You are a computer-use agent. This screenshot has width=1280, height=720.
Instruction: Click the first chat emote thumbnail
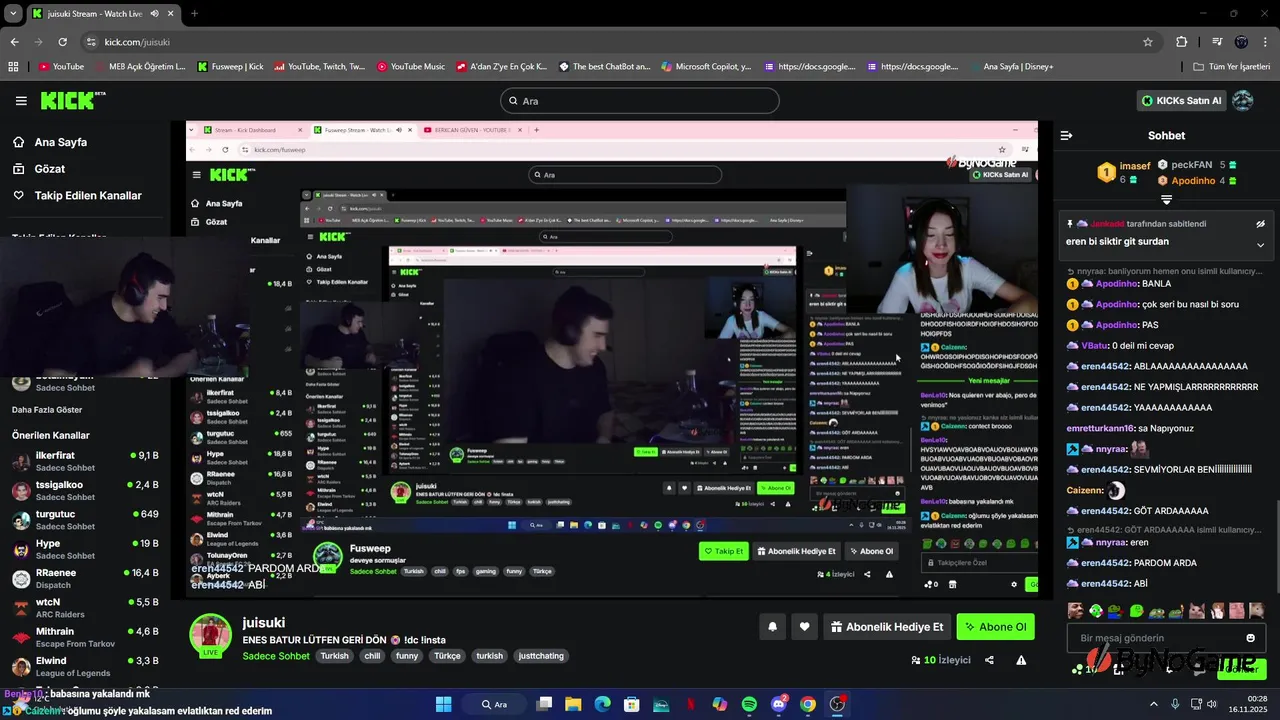[1075, 610]
